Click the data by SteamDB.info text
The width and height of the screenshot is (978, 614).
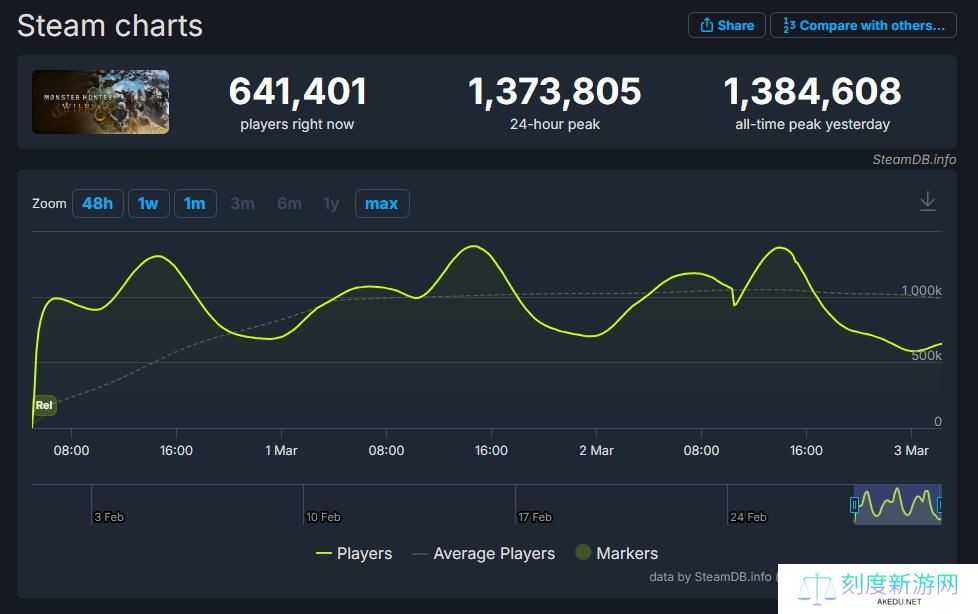[710, 577]
